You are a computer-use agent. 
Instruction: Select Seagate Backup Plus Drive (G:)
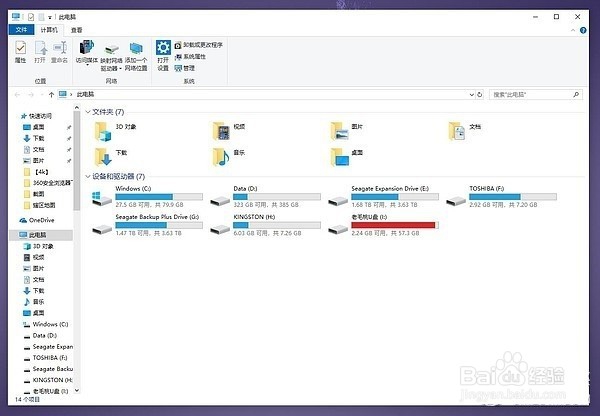[148, 225]
